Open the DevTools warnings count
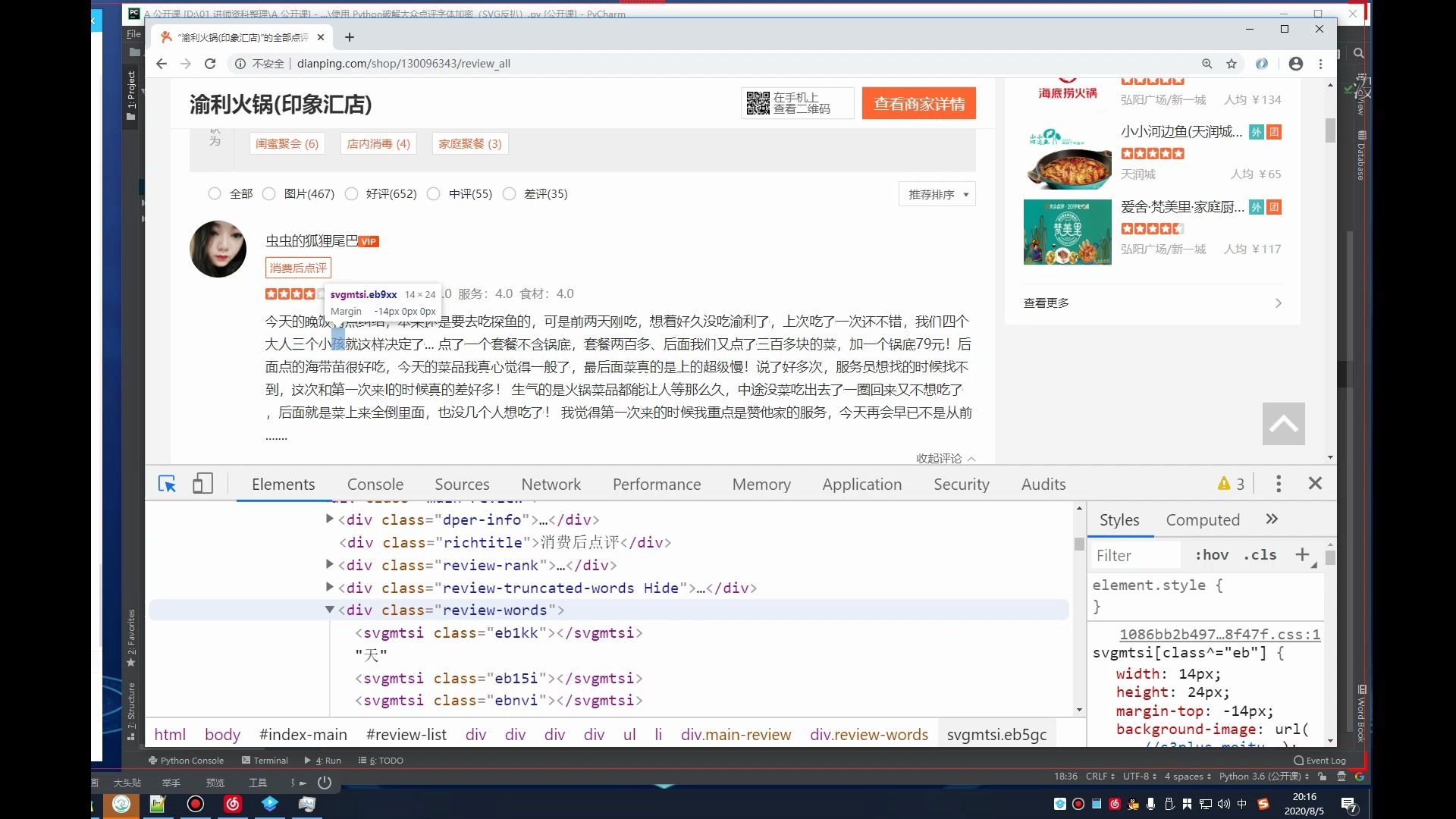 (1231, 484)
